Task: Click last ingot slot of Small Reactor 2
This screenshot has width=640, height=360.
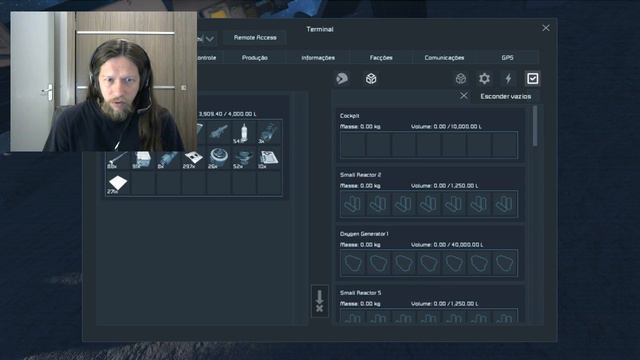Action: coord(505,204)
